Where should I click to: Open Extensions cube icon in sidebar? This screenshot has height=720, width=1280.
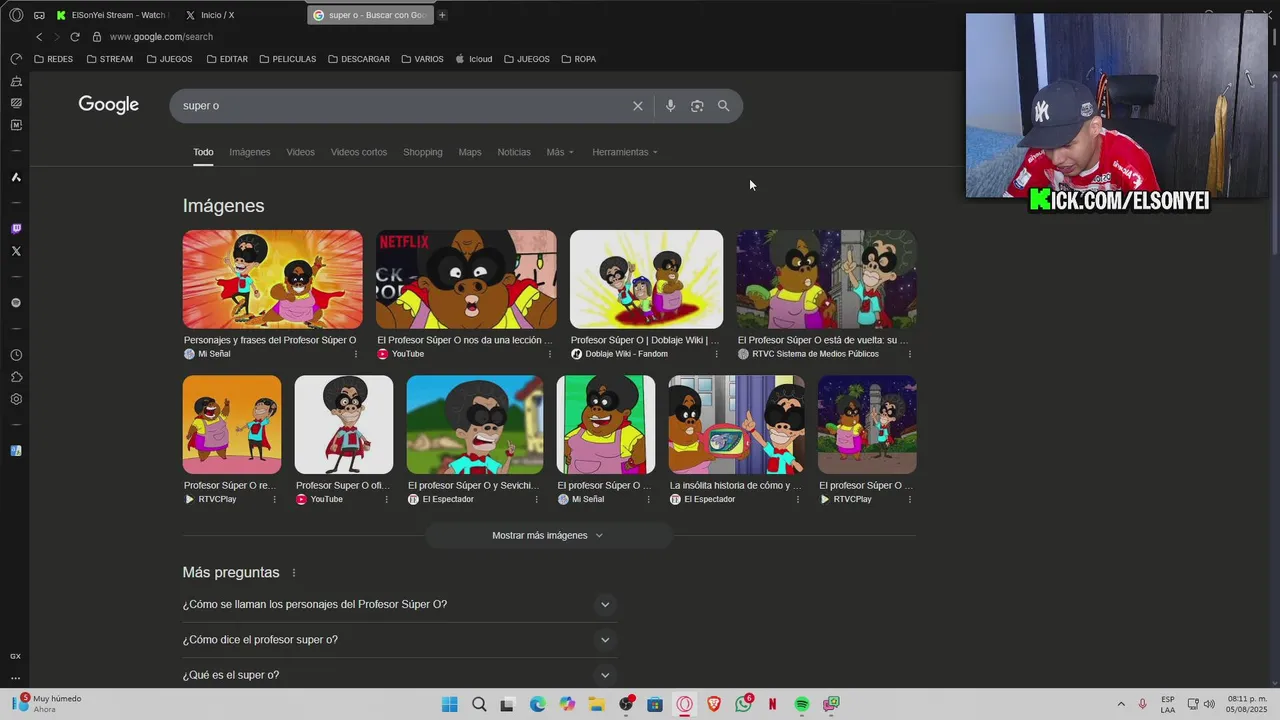tap(16, 377)
